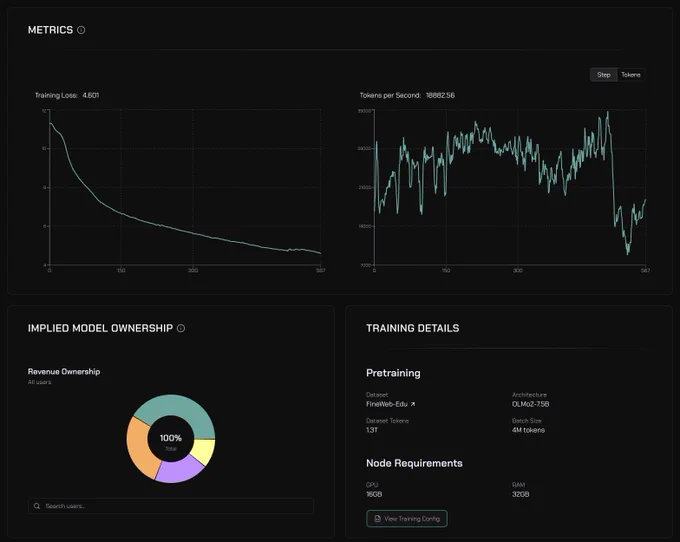Open the View Training Config button
This screenshot has width=680, height=542.
click(x=407, y=519)
